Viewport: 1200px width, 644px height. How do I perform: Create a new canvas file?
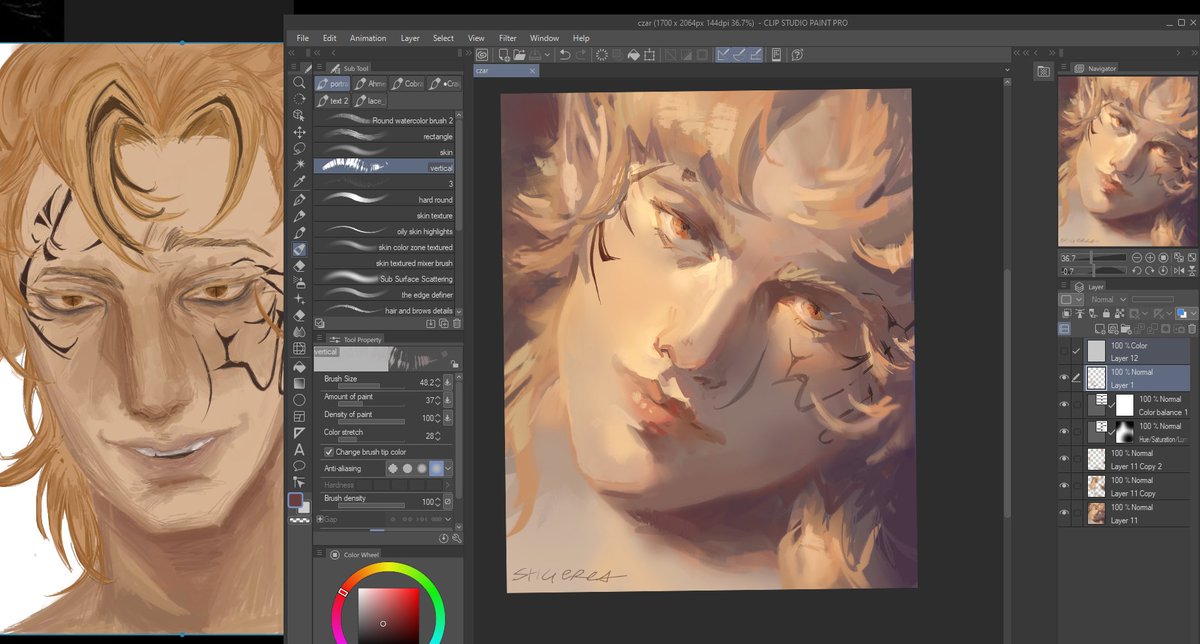tap(505, 55)
